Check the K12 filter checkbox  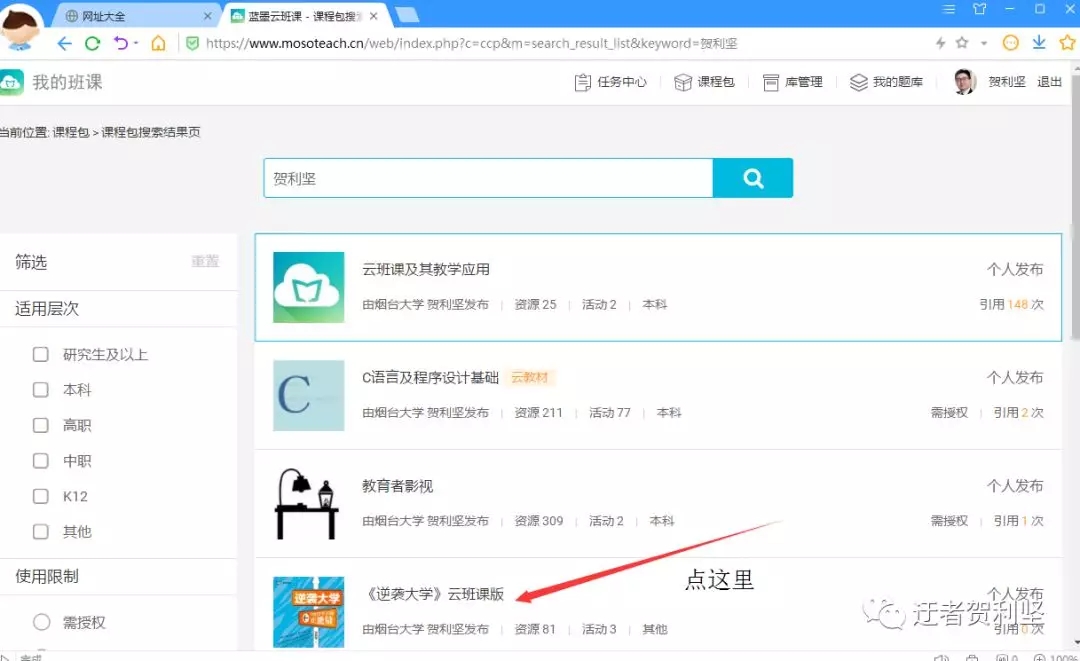click(x=41, y=496)
